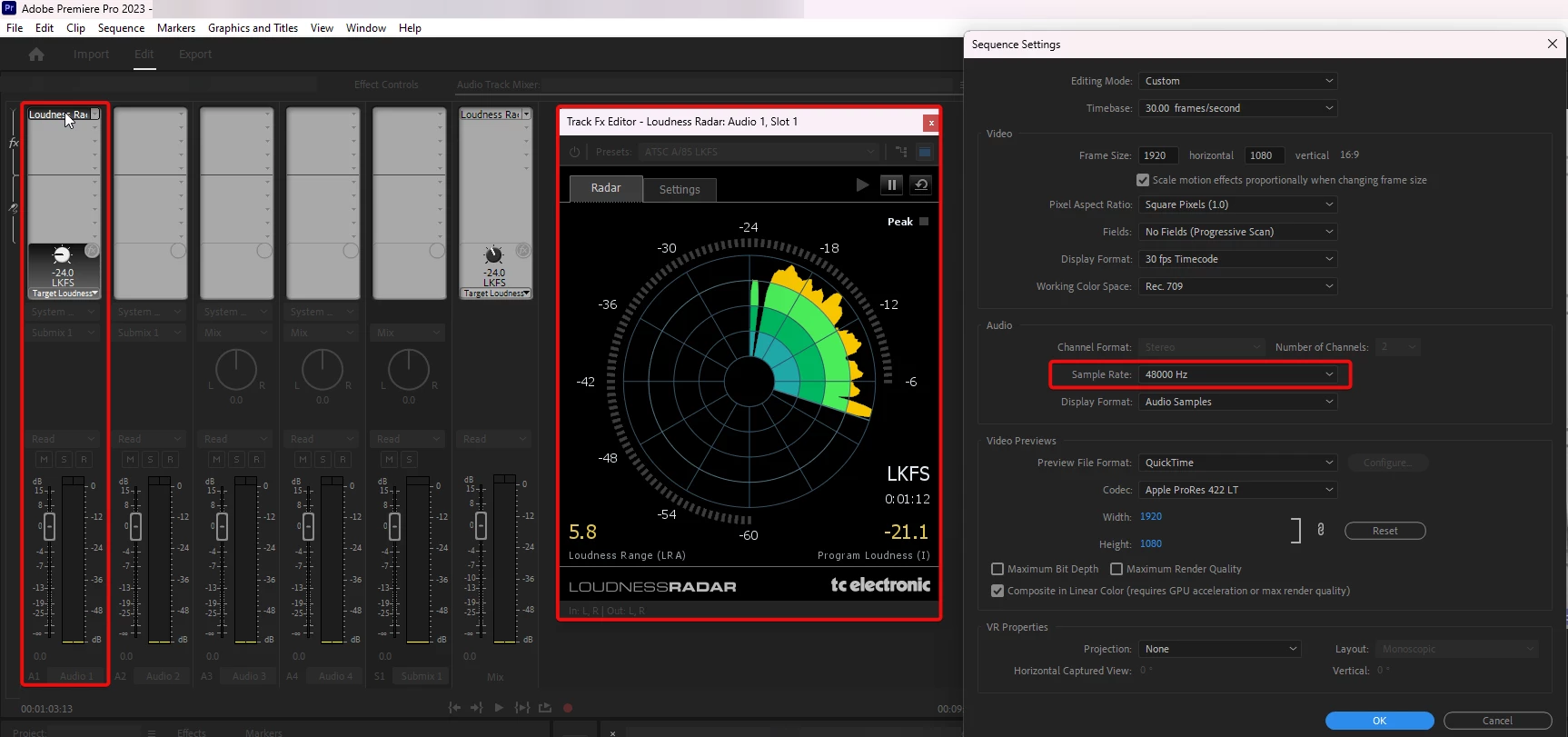The image size is (1568, 737).
Task: Click the blue UI toggle icon next to presets
Action: point(925,152)
